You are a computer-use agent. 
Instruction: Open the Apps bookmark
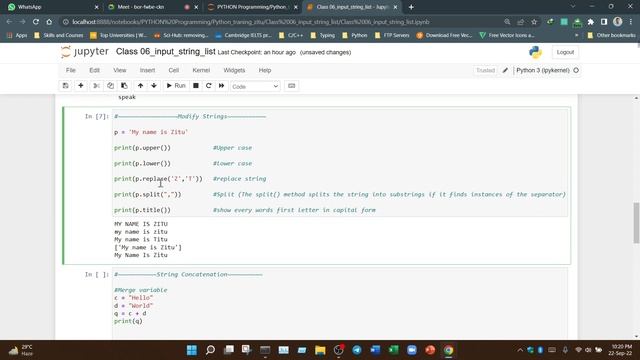coord(17,36)
